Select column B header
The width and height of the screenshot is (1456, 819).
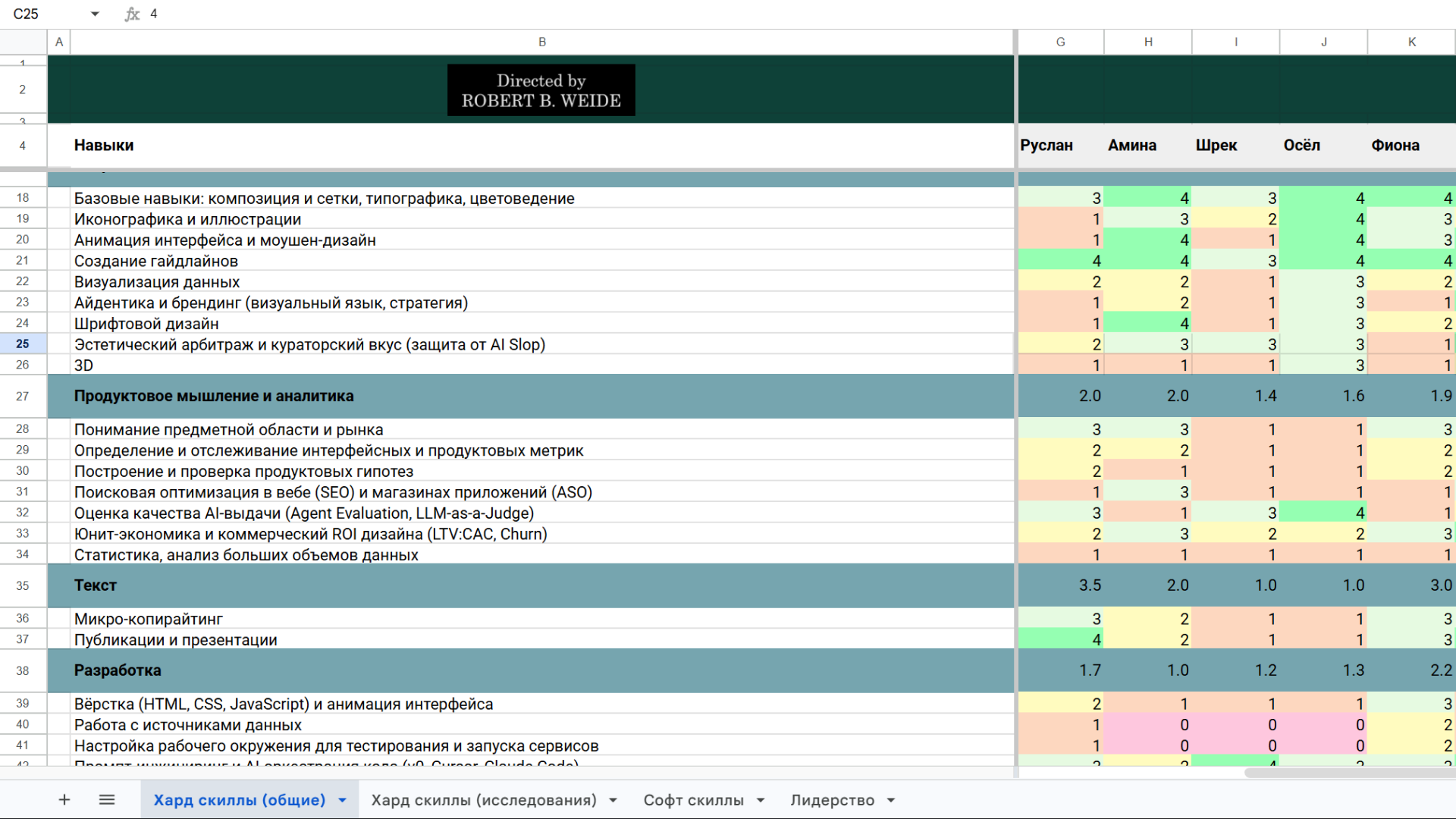[x=542, y=42]
